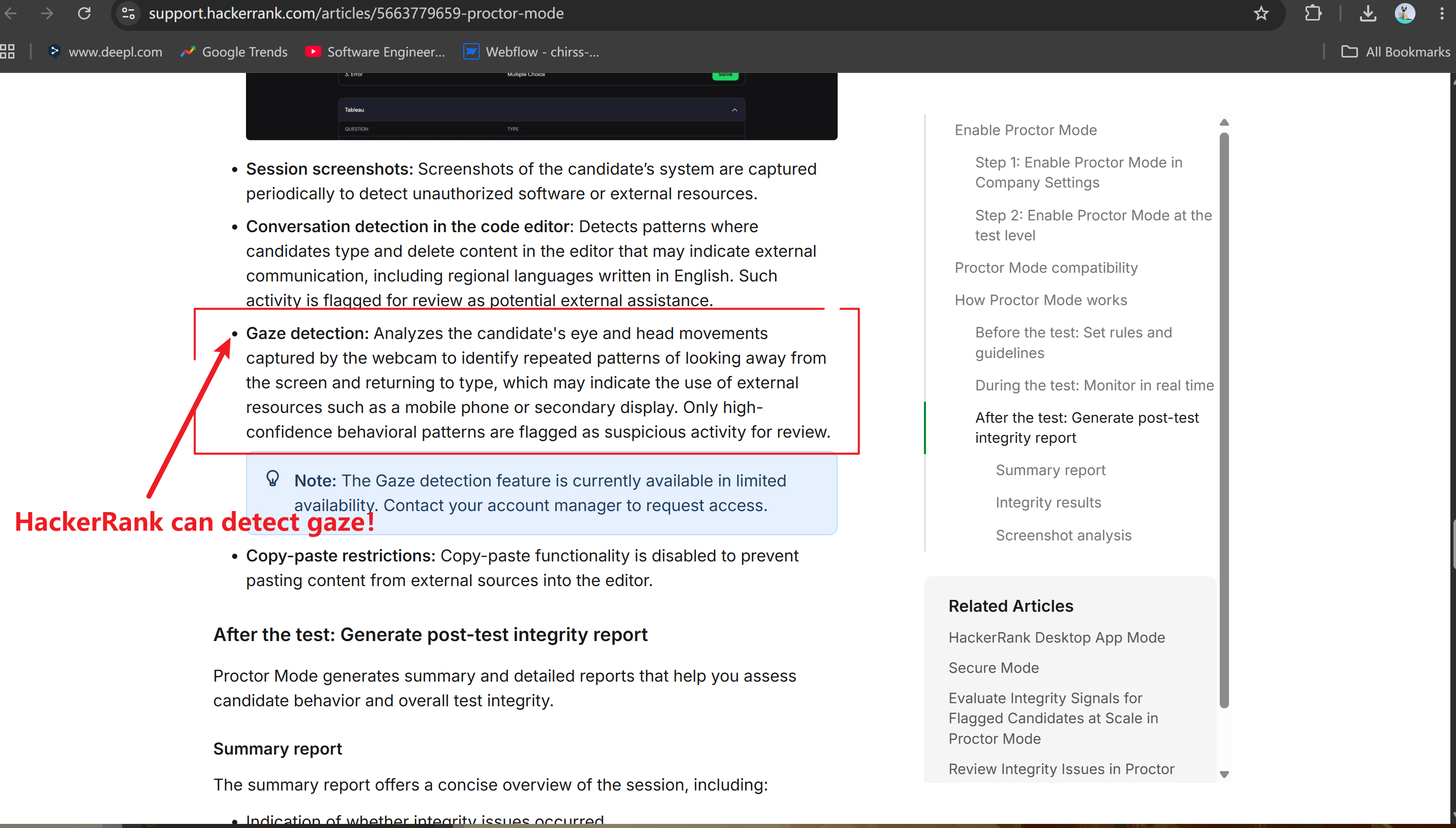Open the Webflow - chirss bookmark
This screenshot has width=1456, height=828.
tap(532, 52)
